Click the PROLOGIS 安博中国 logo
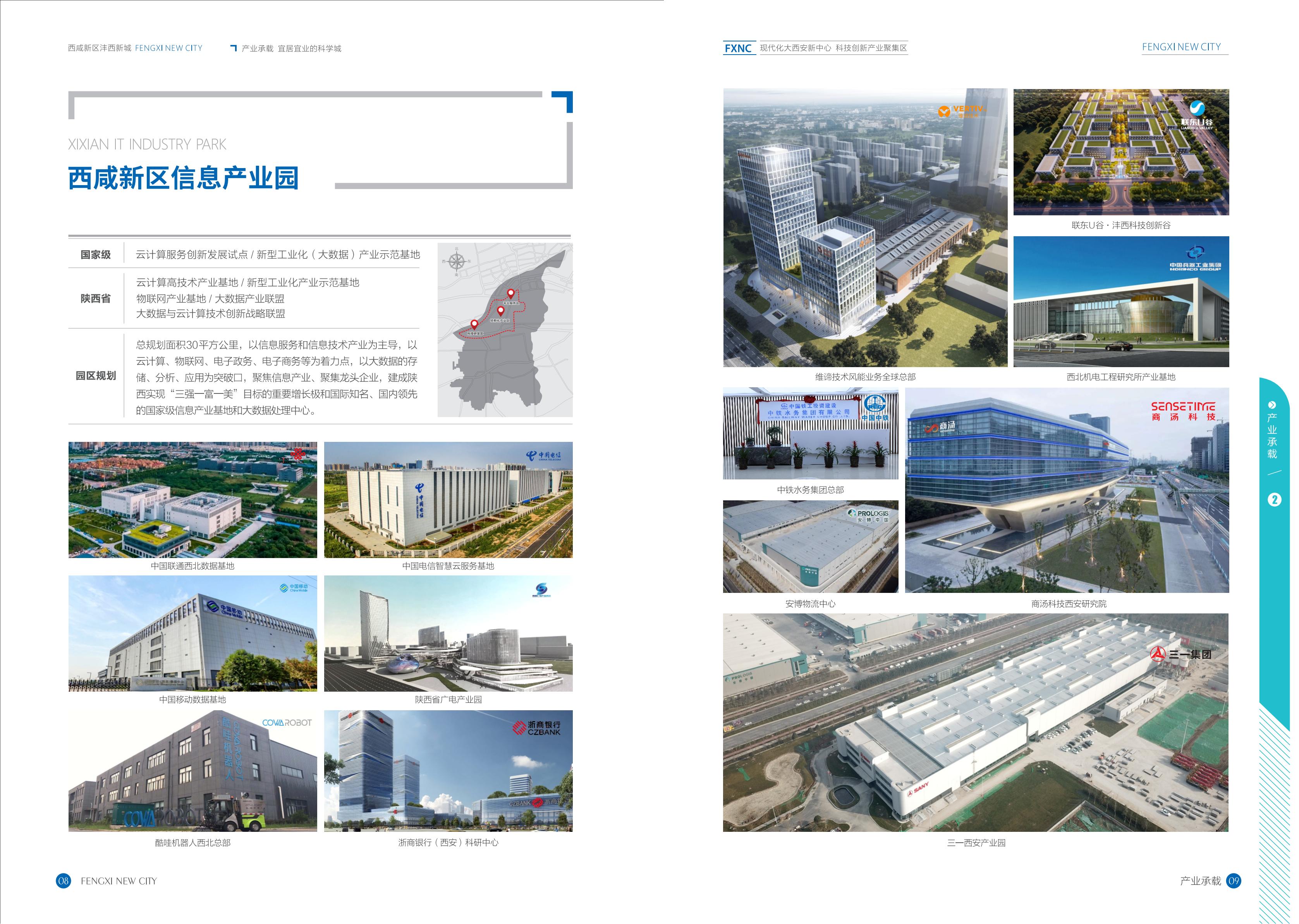The width and height of the screenshot is (1299, 924). [x=868, y=515]
